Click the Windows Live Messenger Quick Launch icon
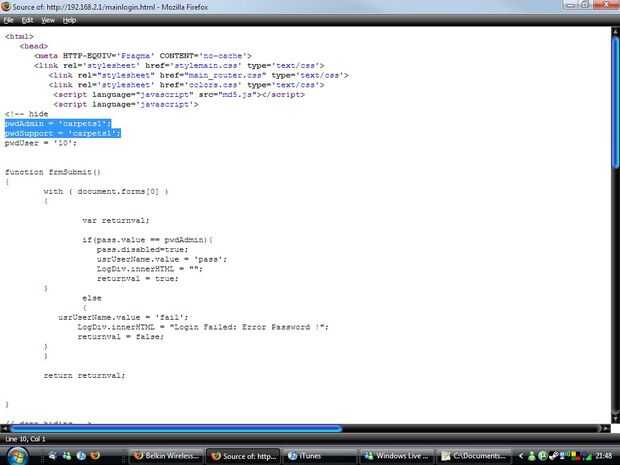The width and height of the screenshot is (620, 465). 67,456
